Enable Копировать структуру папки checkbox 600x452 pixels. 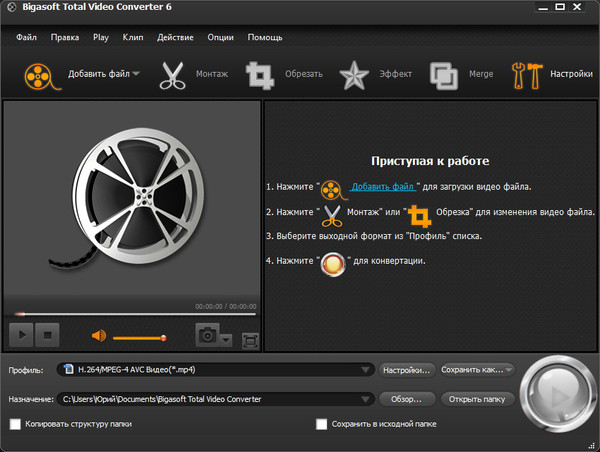pos(15,424)
